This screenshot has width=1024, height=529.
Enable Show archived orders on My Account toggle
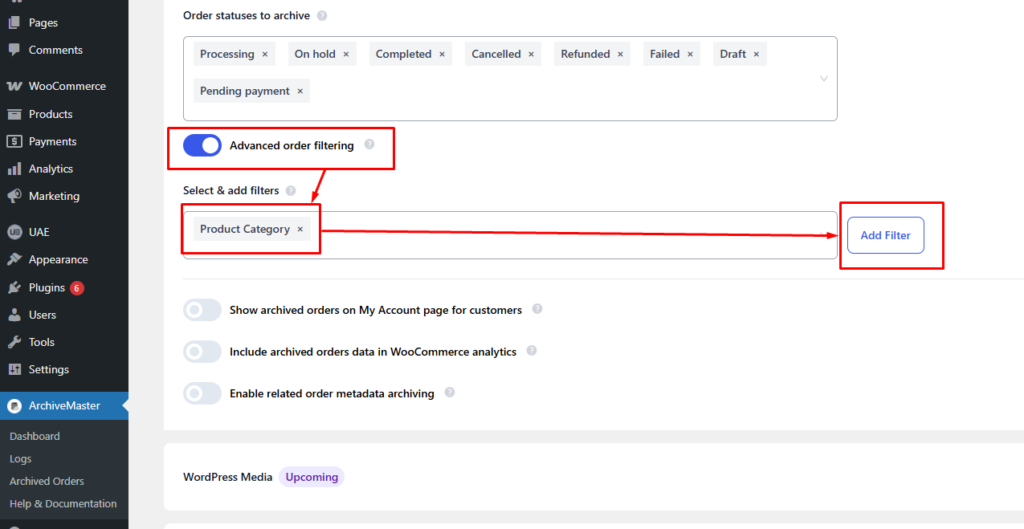(x=202, y=310)
